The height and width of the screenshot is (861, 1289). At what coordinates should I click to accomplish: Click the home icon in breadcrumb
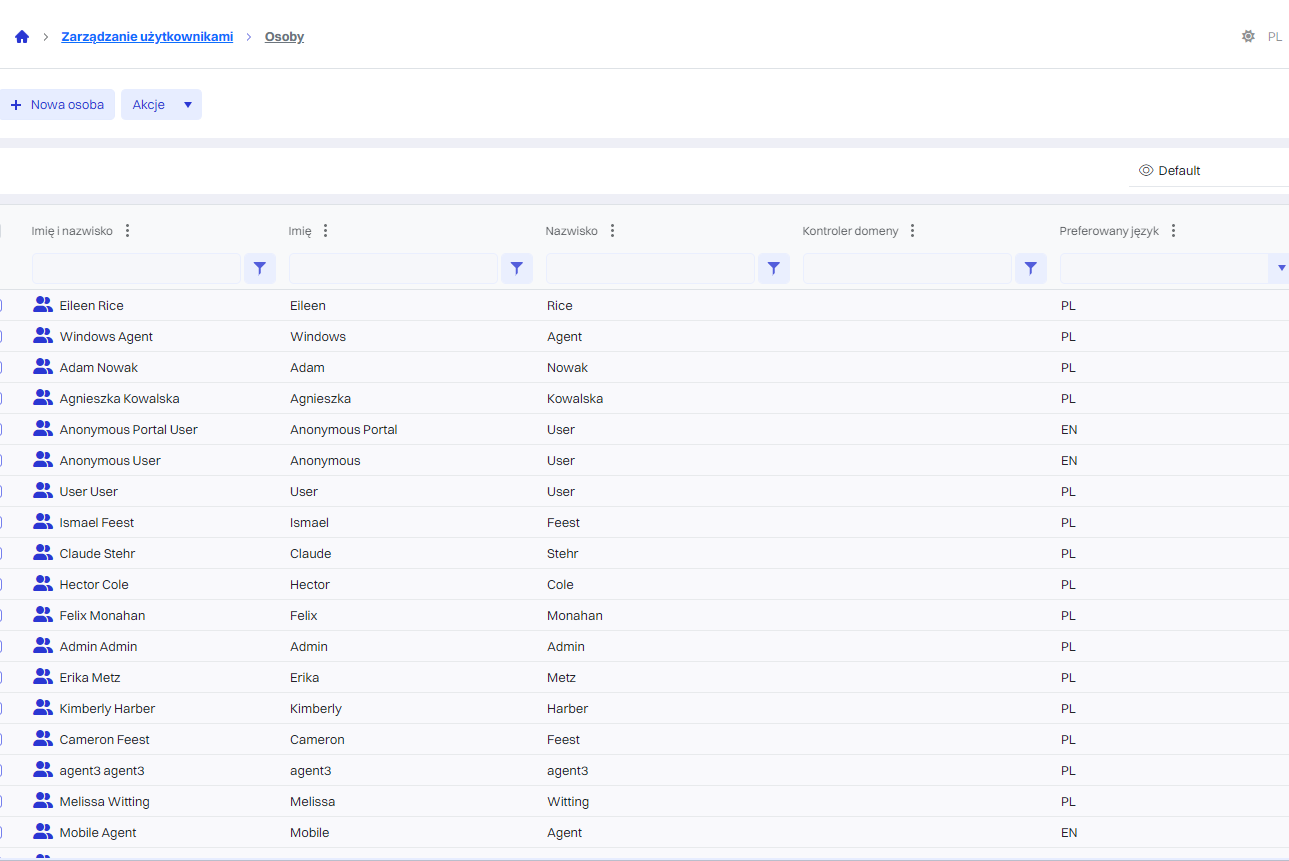[x=22, y=37]
